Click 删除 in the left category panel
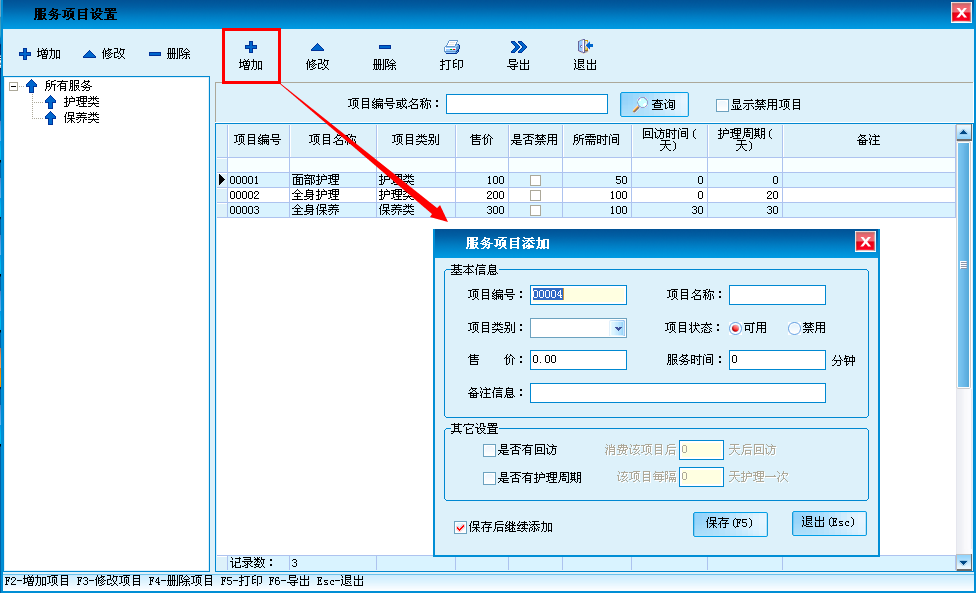 (170, 54)
